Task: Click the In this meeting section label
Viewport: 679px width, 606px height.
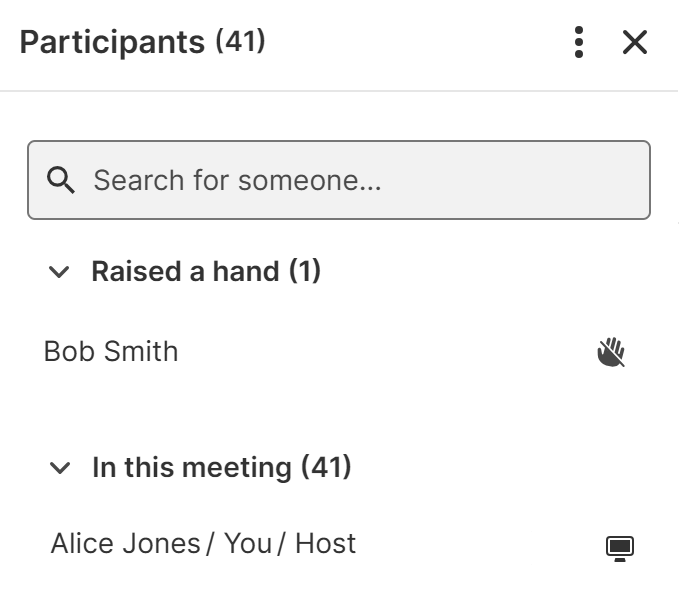Action: click(x=191, y=467)
